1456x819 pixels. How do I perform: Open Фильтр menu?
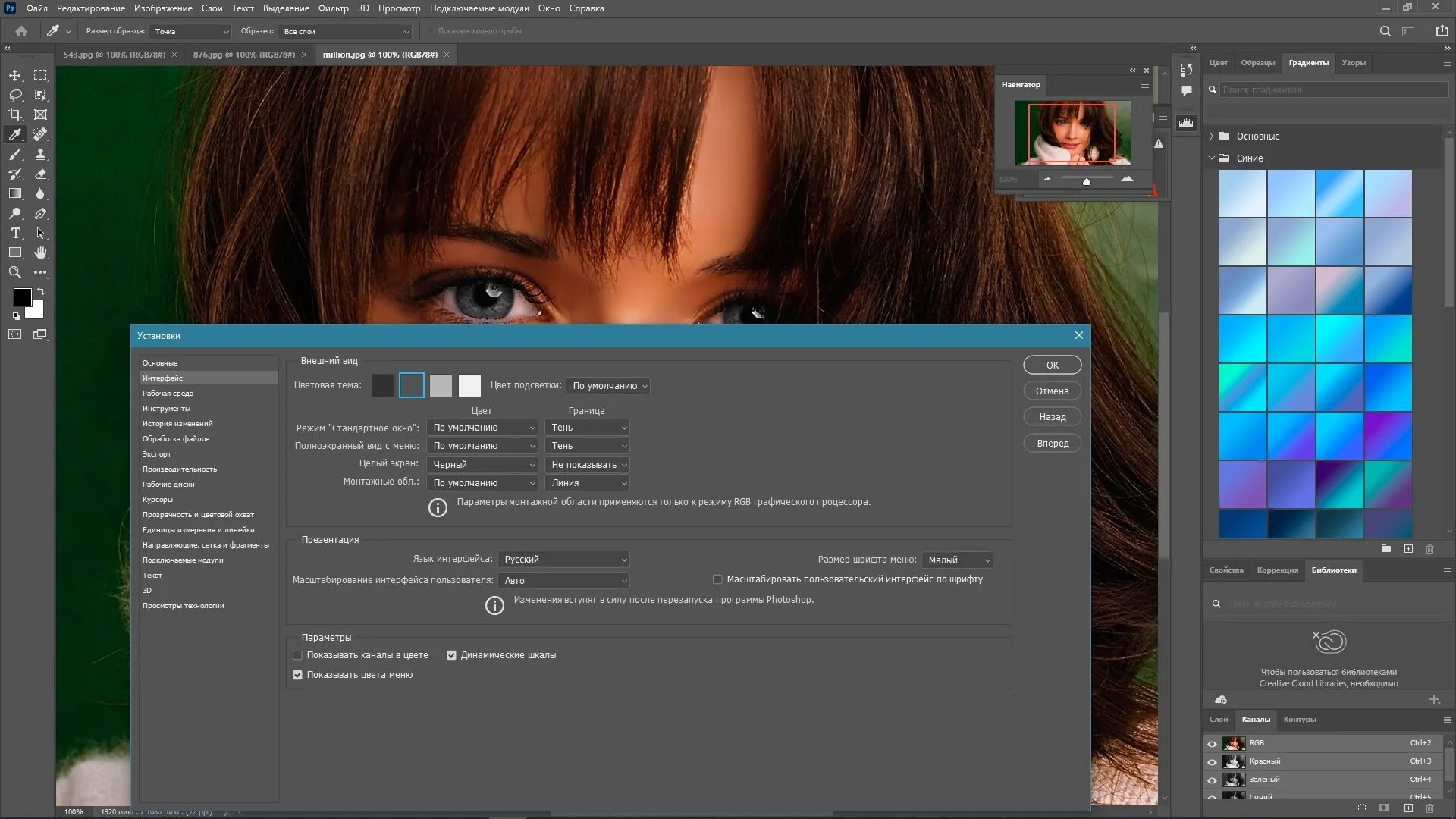pos(333,8)
